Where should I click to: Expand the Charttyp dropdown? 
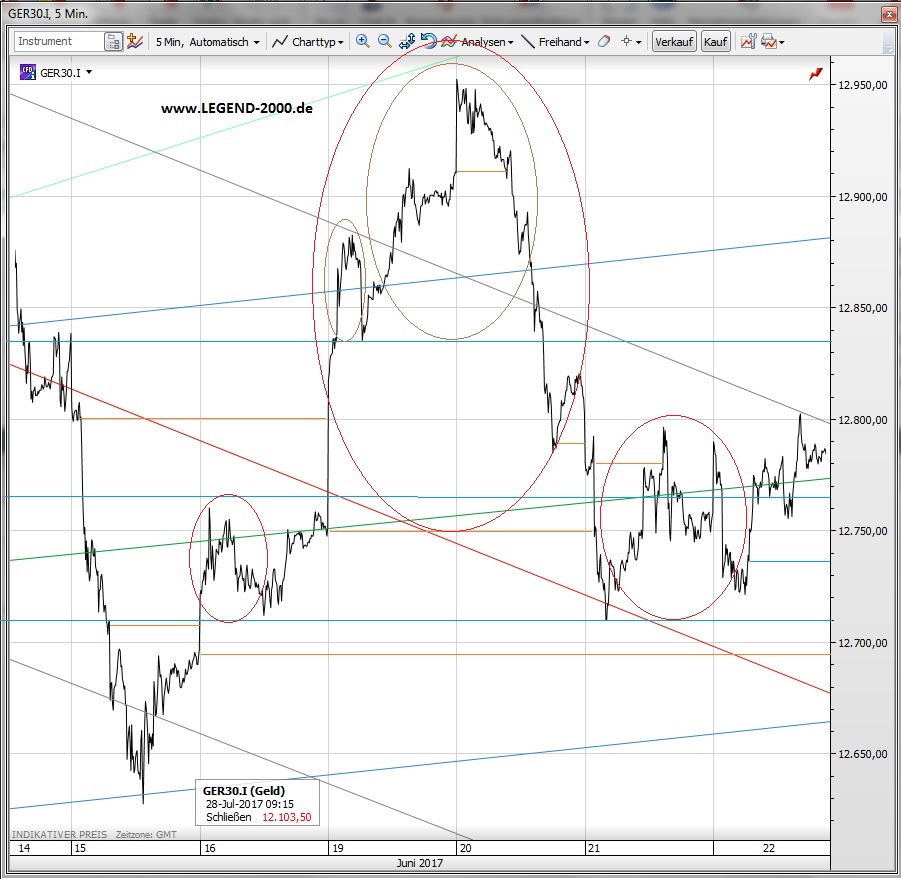[x=309, y=42]
